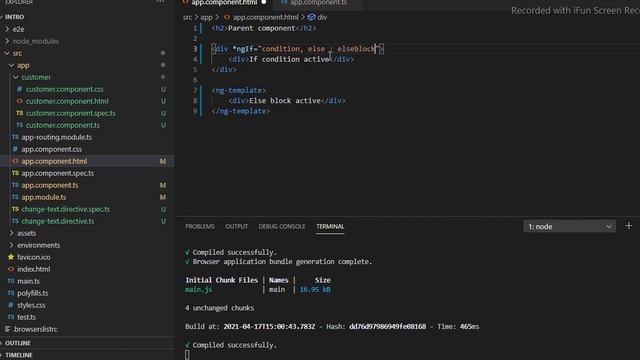Image resolution: width=640 pixels, height=360 pixels.
Task: Open app.component.css file
Action: (x=51, y=149)
